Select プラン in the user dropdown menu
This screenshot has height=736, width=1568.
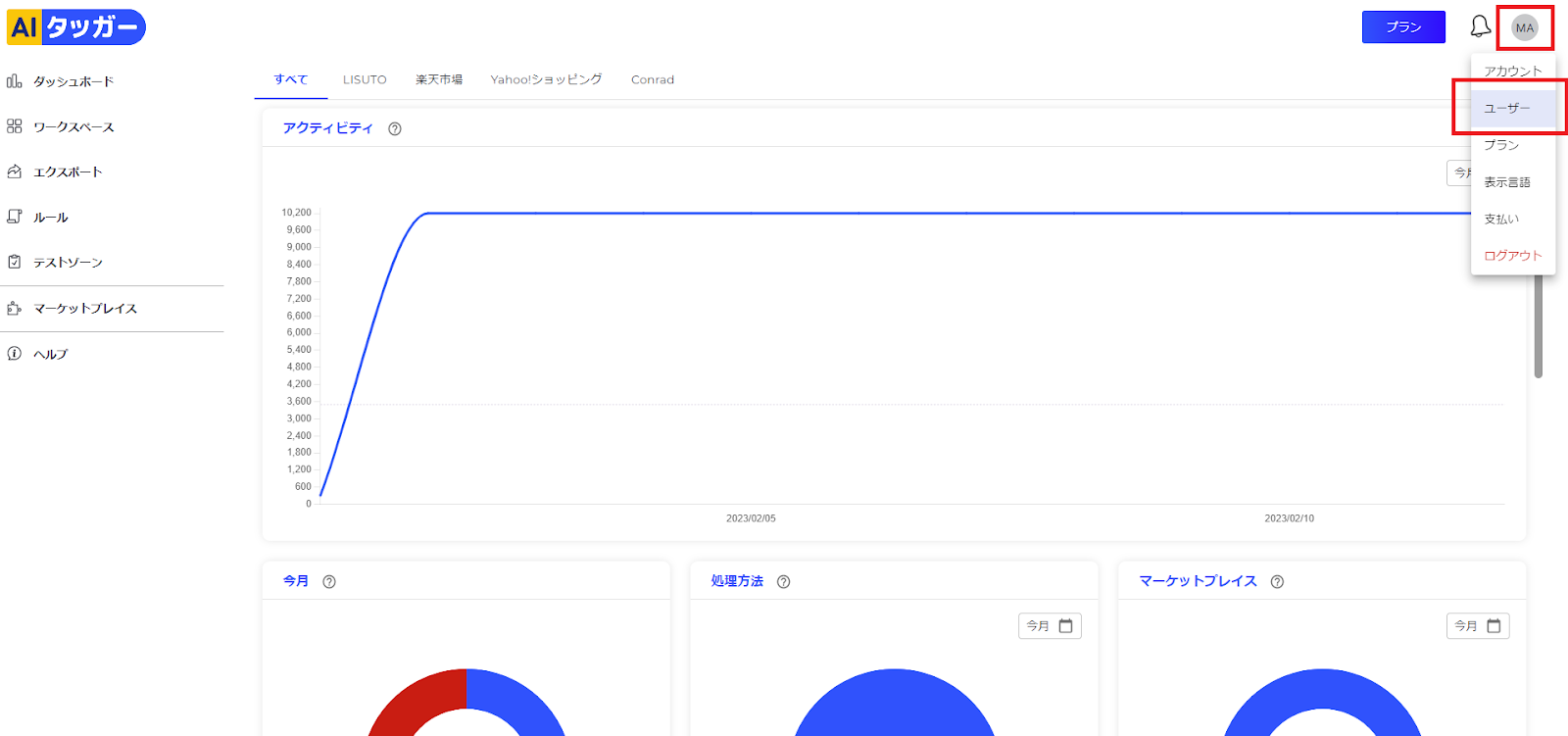point(1513,145)
